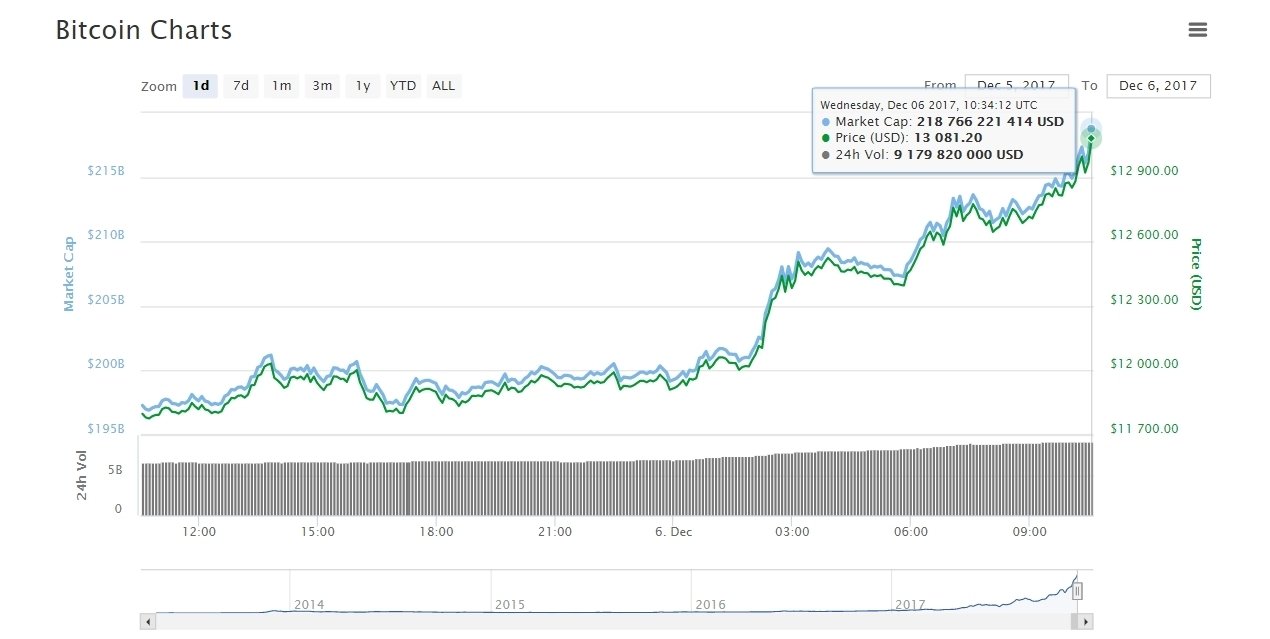The image size is (1270, 639).
Task: Click the Market Cap axis title
Action: tap(69, 274)
